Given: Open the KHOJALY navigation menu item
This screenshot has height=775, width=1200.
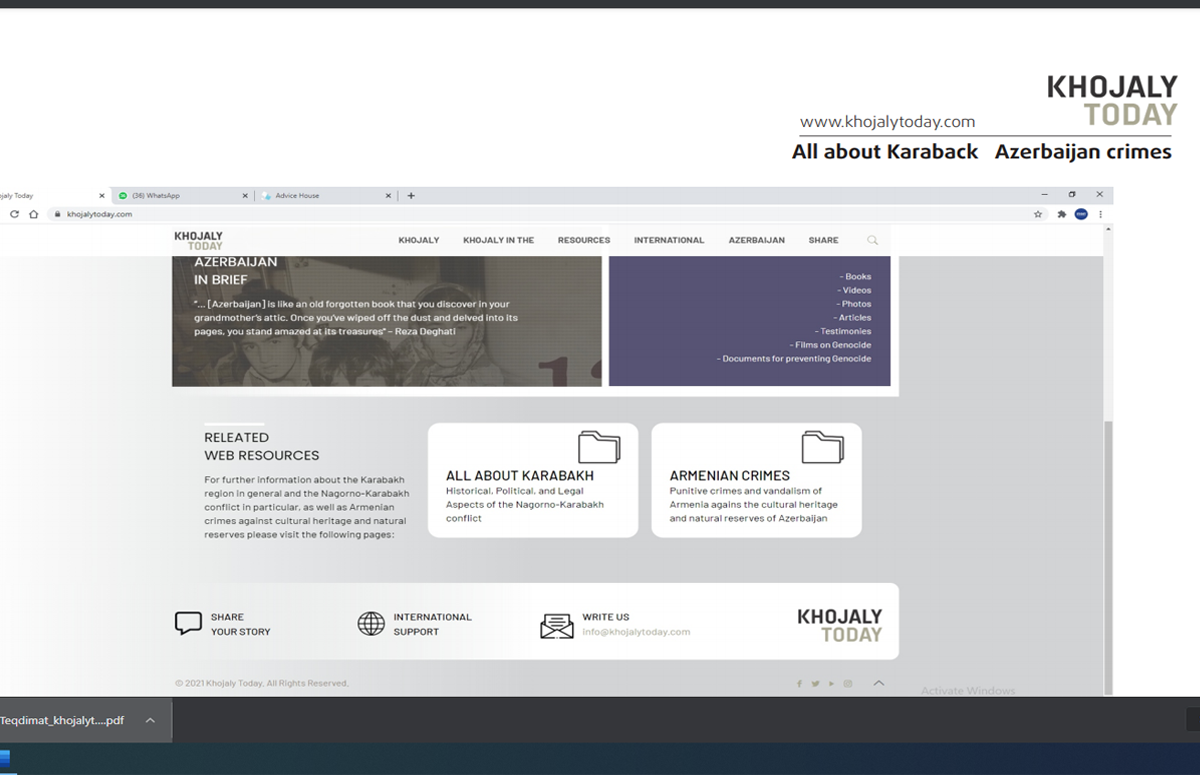Looking at the screenshot, I should (419, 240).
